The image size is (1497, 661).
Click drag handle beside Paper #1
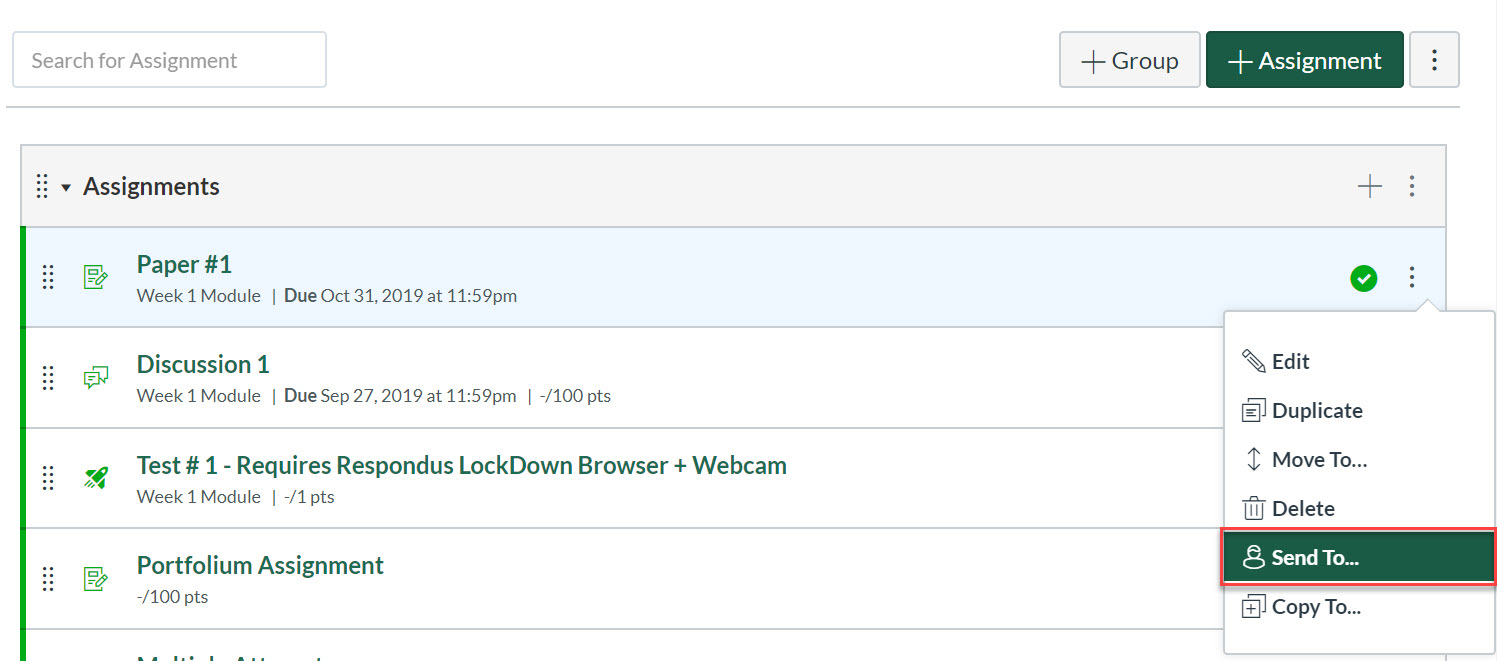click(x=48, y=277)
